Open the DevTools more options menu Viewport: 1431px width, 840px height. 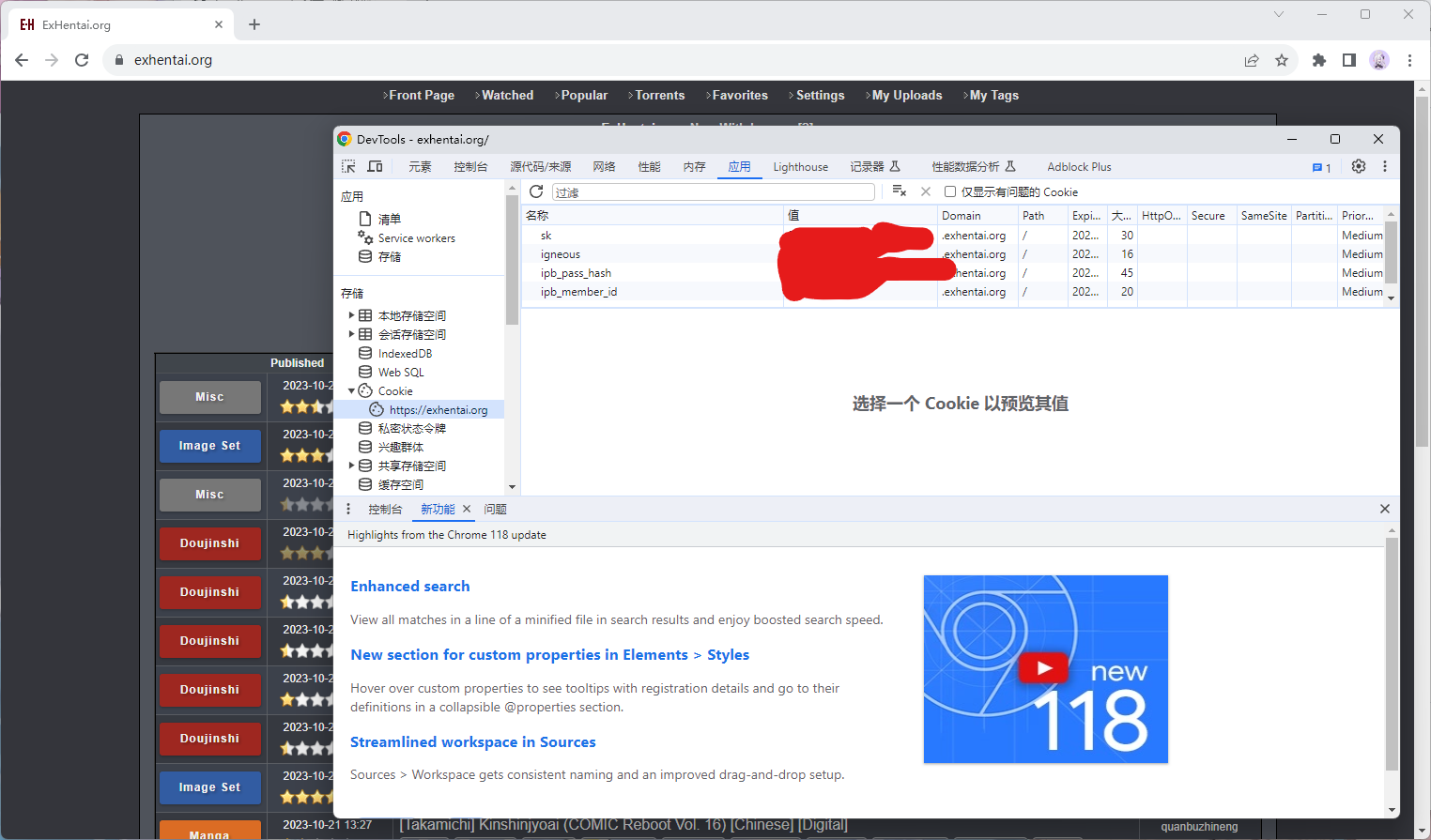point(1385,166)
